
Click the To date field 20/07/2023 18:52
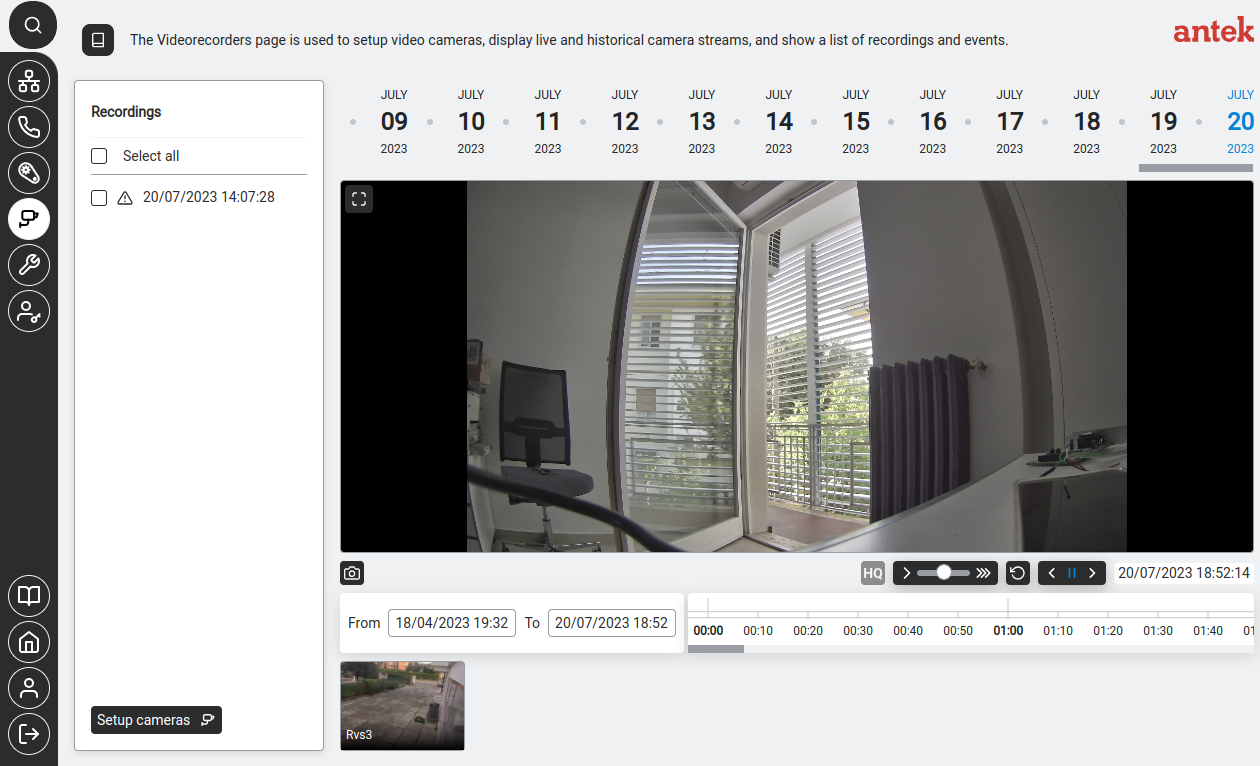(x=612, y=622)
